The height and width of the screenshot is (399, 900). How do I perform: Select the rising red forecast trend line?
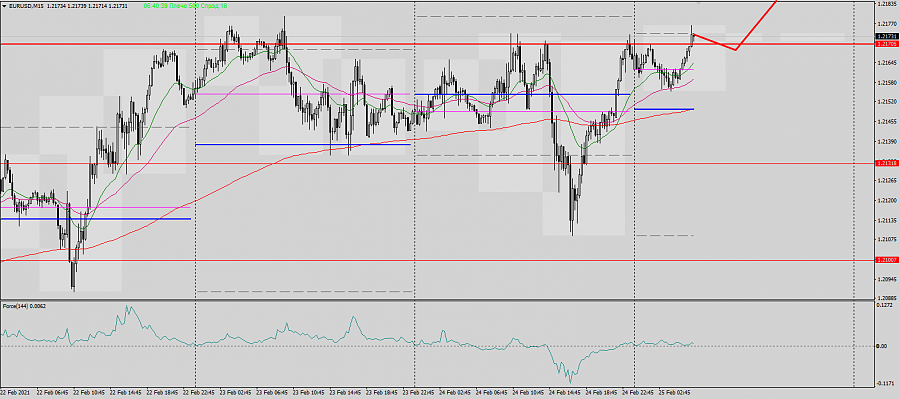[756, 25]
